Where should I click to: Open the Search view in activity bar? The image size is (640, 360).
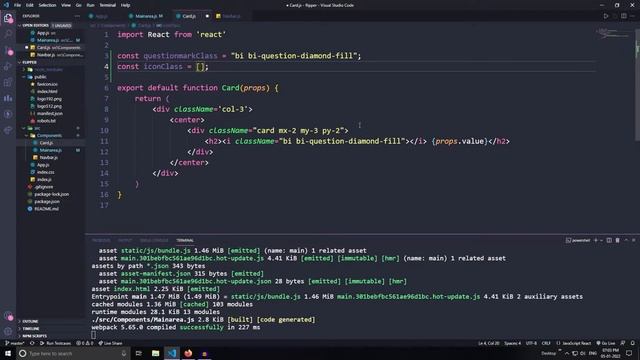[x=8, y=34]
